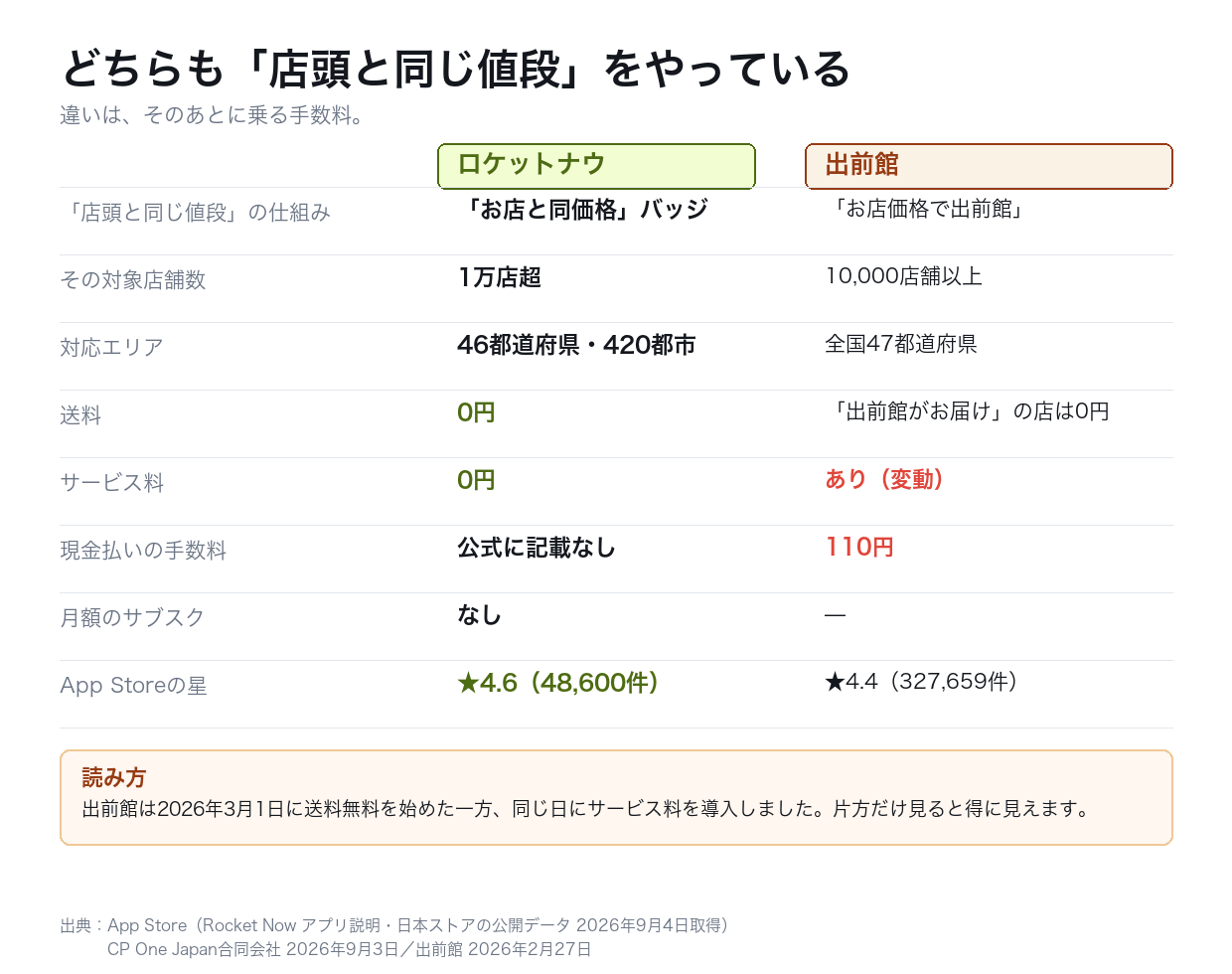Select the value 1万店超
1232x974 pixels.
(499, 277)
